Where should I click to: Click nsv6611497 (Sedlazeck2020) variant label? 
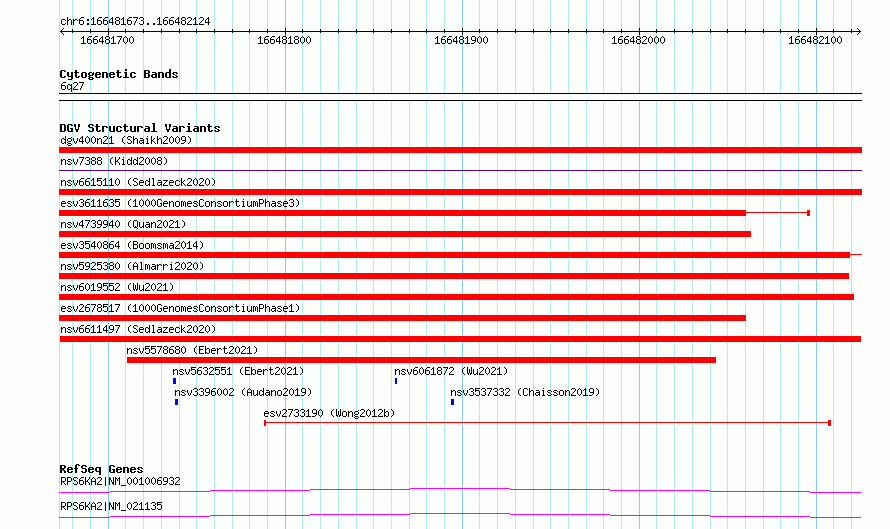(138, 329)
